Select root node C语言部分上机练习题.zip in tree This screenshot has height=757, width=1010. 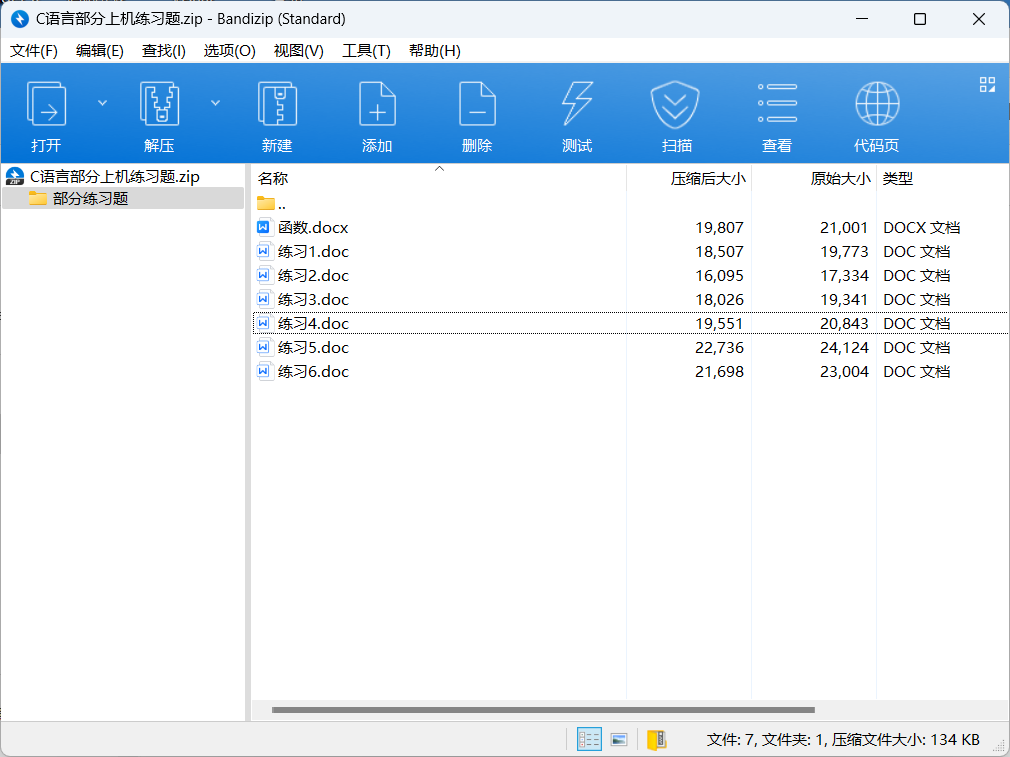tap(115, 177)
